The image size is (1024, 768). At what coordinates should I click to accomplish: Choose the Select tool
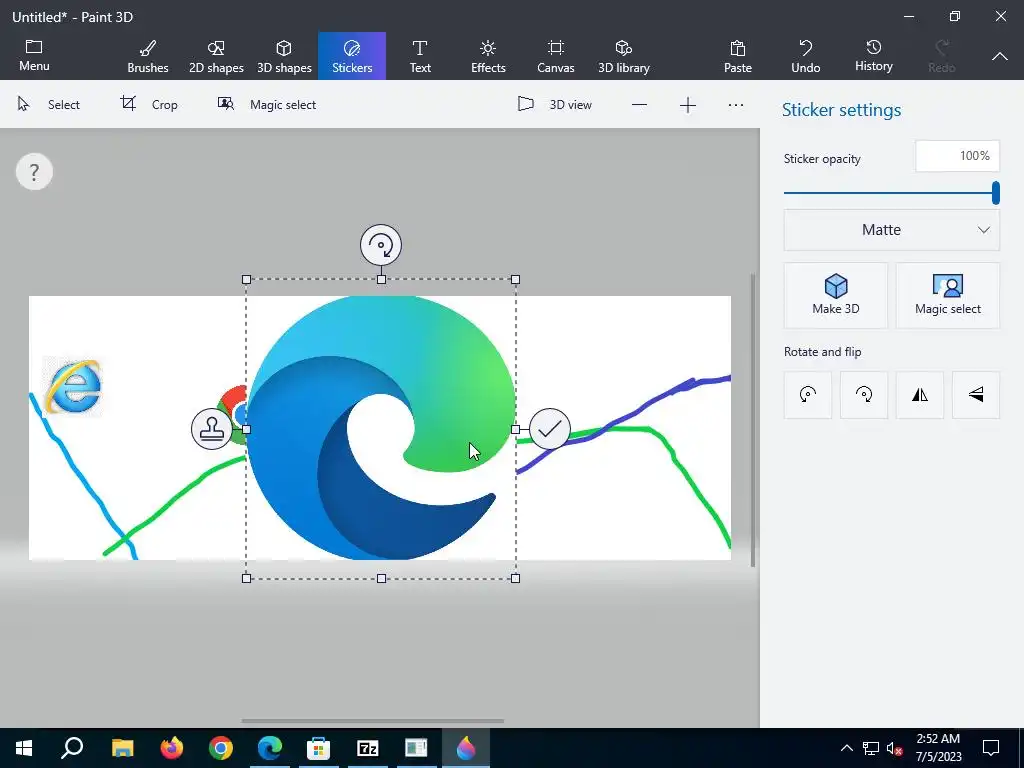point(48,104)
